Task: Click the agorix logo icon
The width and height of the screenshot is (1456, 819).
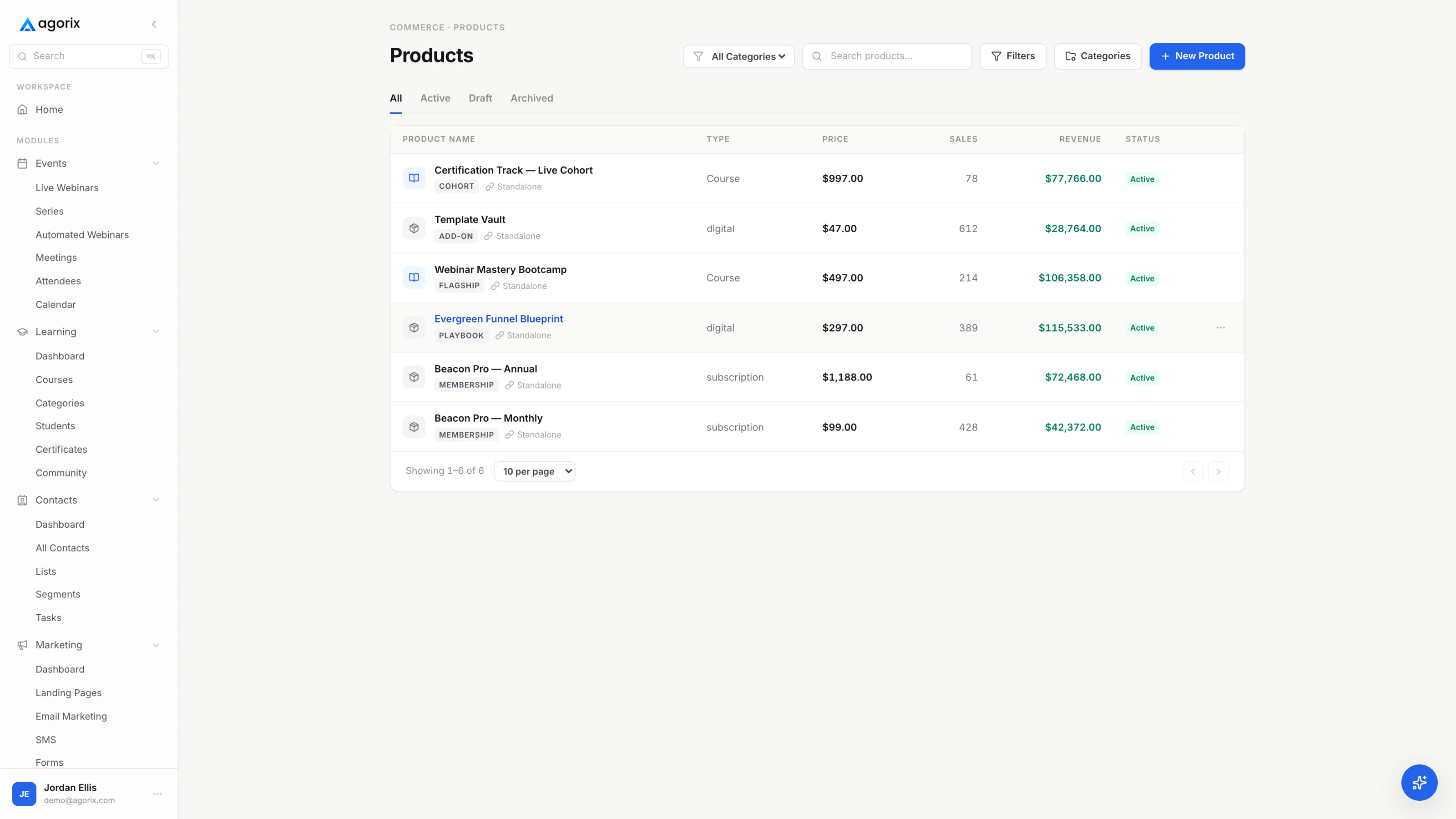Action: pos(27,24)
